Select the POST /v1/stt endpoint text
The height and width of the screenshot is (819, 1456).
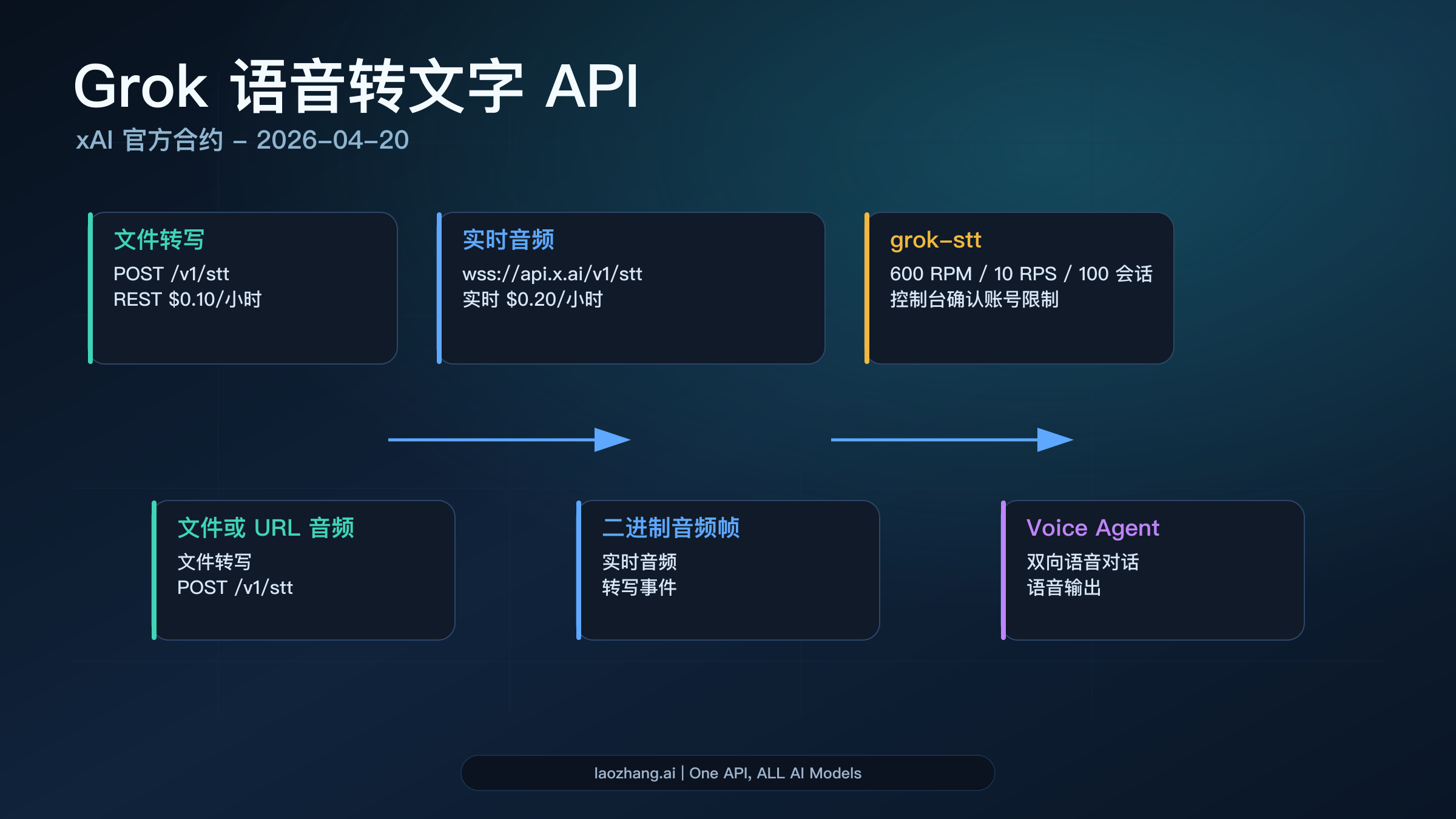coord(171,274)
